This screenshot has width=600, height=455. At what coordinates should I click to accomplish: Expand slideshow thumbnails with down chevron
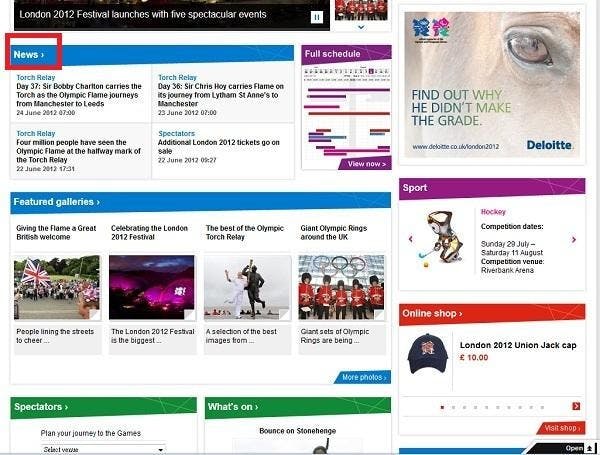click(361, 27)
